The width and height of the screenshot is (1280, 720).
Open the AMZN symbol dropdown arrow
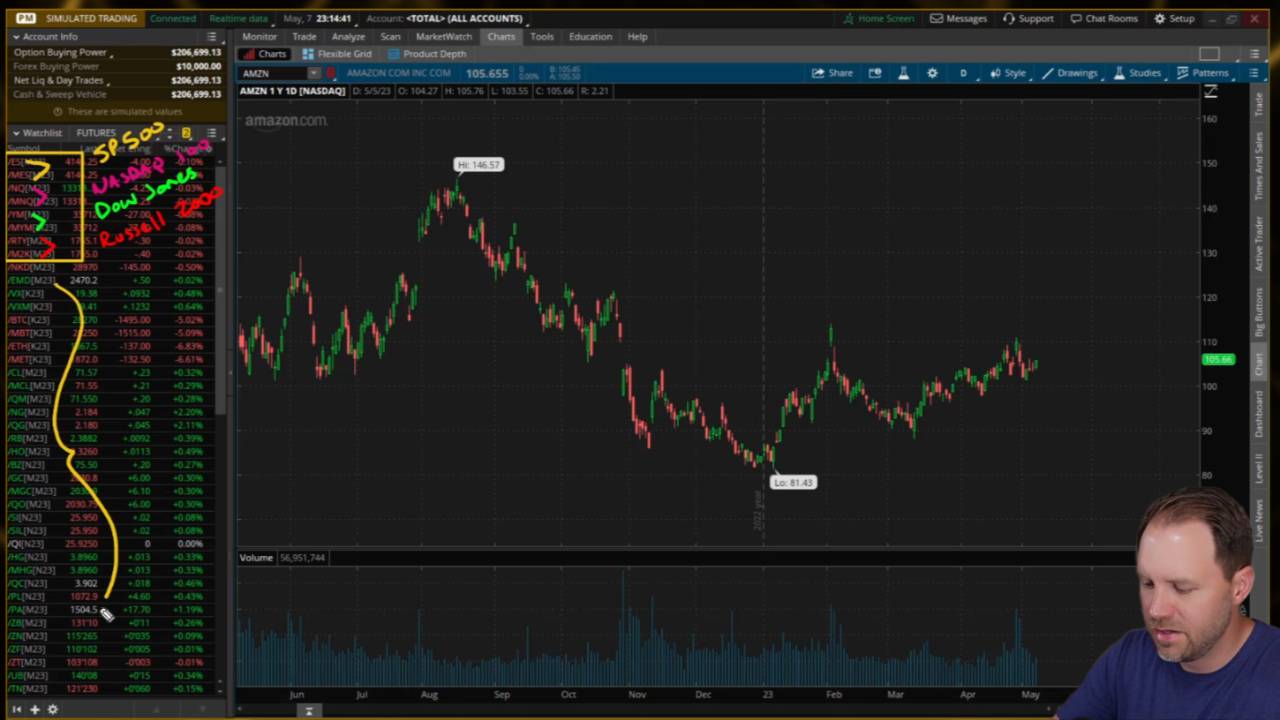(313, 73)
